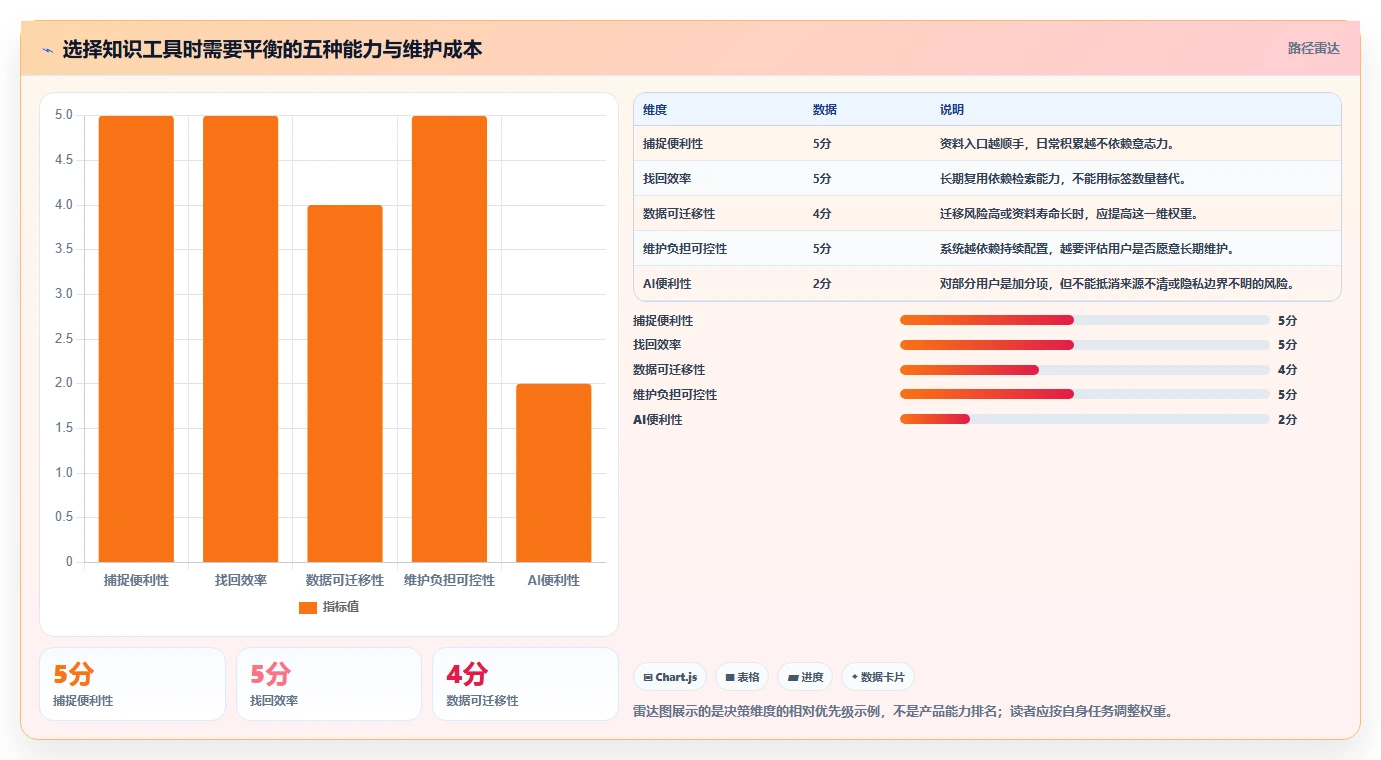
Task: Click the 维护负担可控性 x-axis label
Action: coord(449,581)
